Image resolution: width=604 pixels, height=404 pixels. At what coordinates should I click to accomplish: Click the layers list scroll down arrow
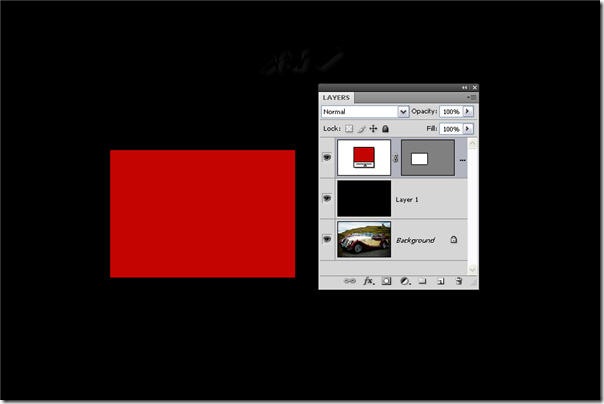[473, 268]
